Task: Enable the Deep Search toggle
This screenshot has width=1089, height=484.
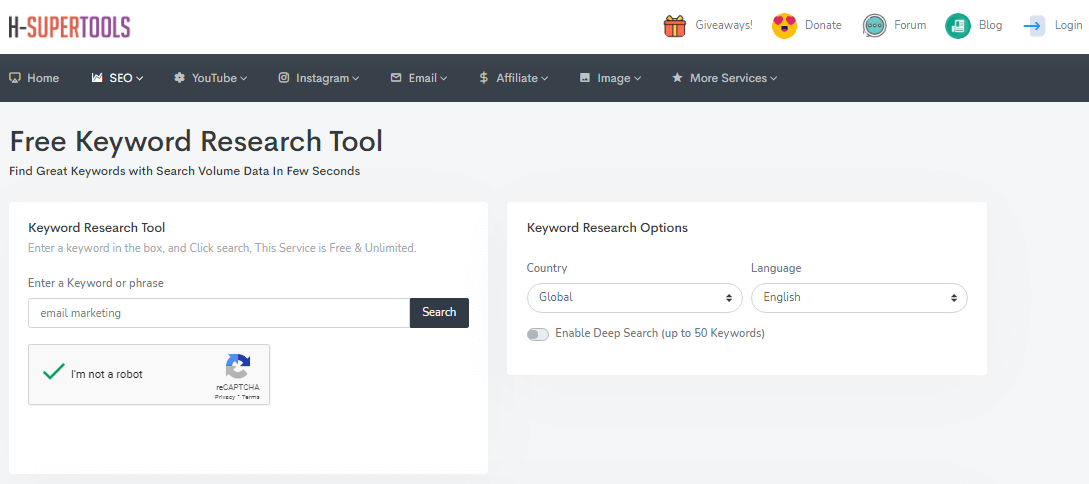Action: tap(538, 334)
